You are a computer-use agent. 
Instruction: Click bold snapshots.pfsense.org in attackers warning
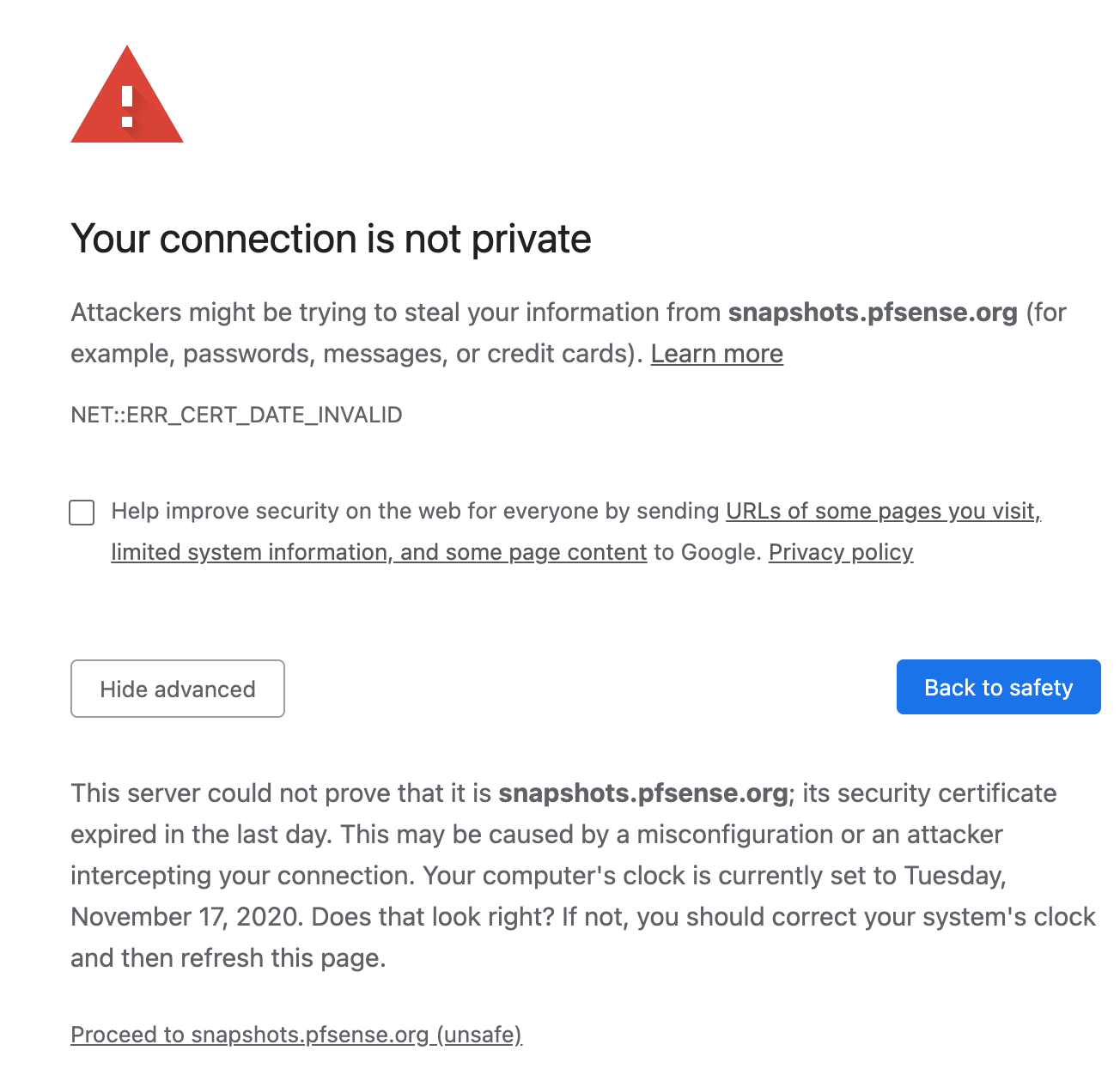[873, 312]
